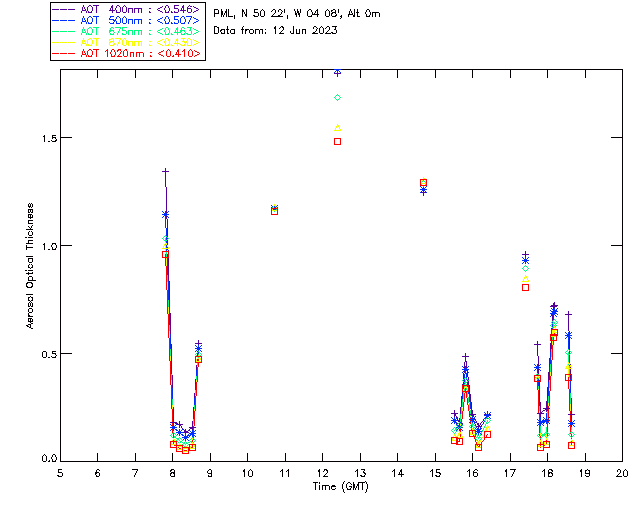This screenshot has height=512, width=640.
Task: Click green diamond marker near 0.9 after 17:00
Action: (525, 268)
